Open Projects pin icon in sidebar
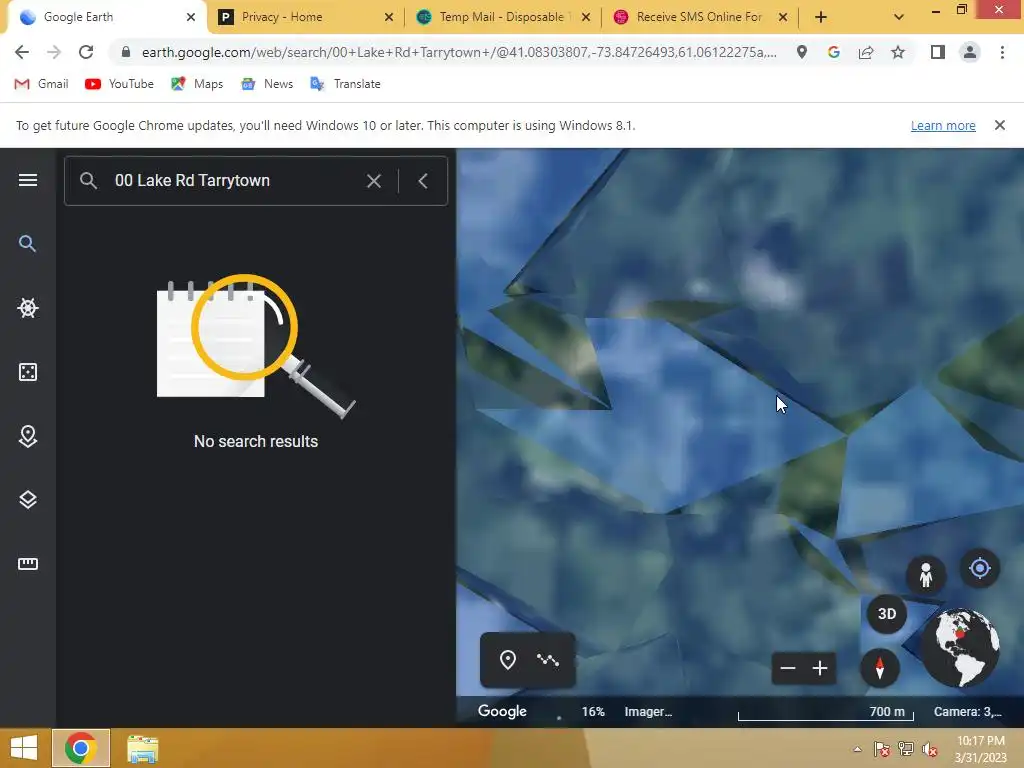This screenshot has width=1024, height=768. [27, 436]
